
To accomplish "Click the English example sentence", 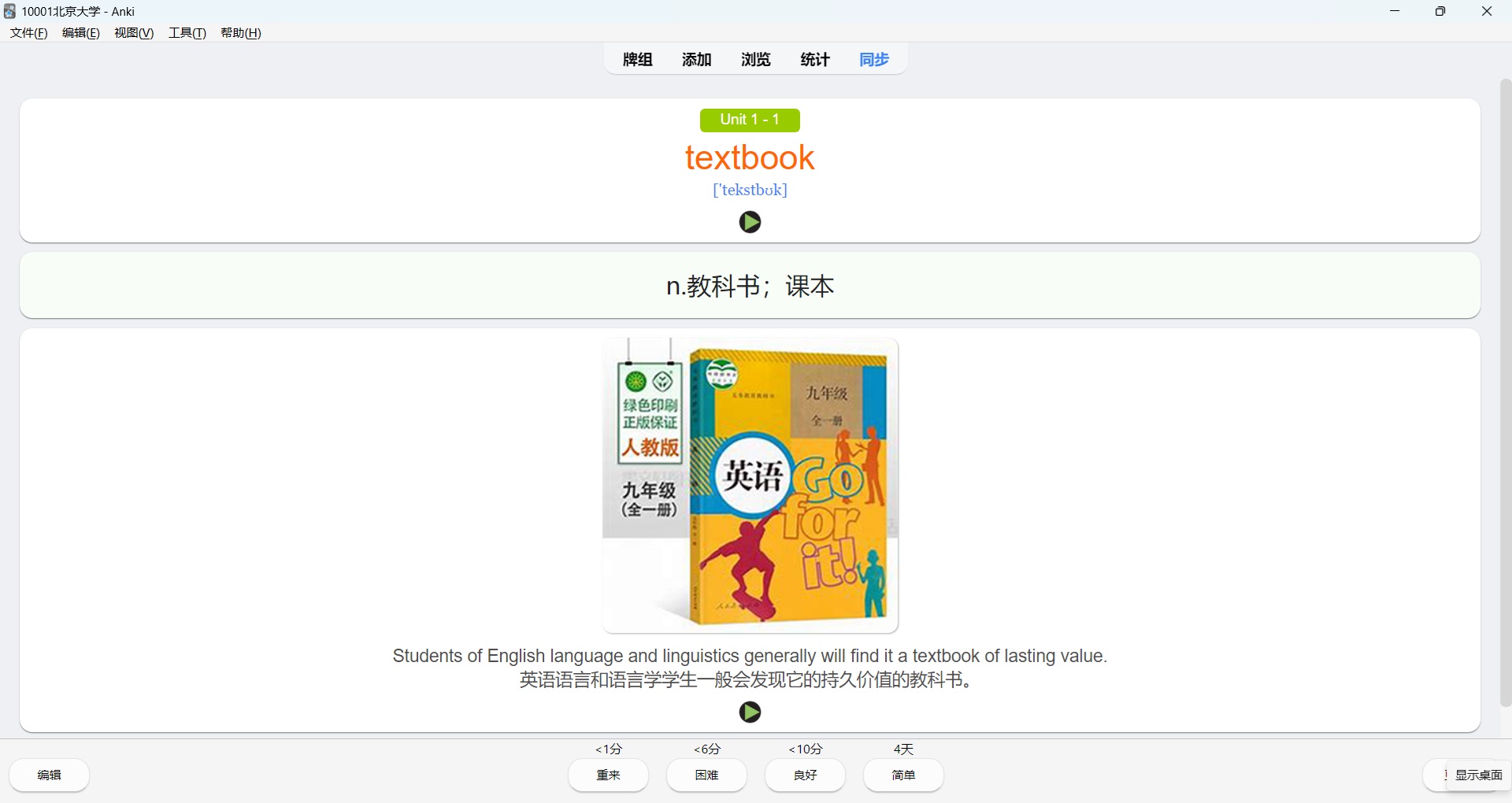I will pos(750,656).
